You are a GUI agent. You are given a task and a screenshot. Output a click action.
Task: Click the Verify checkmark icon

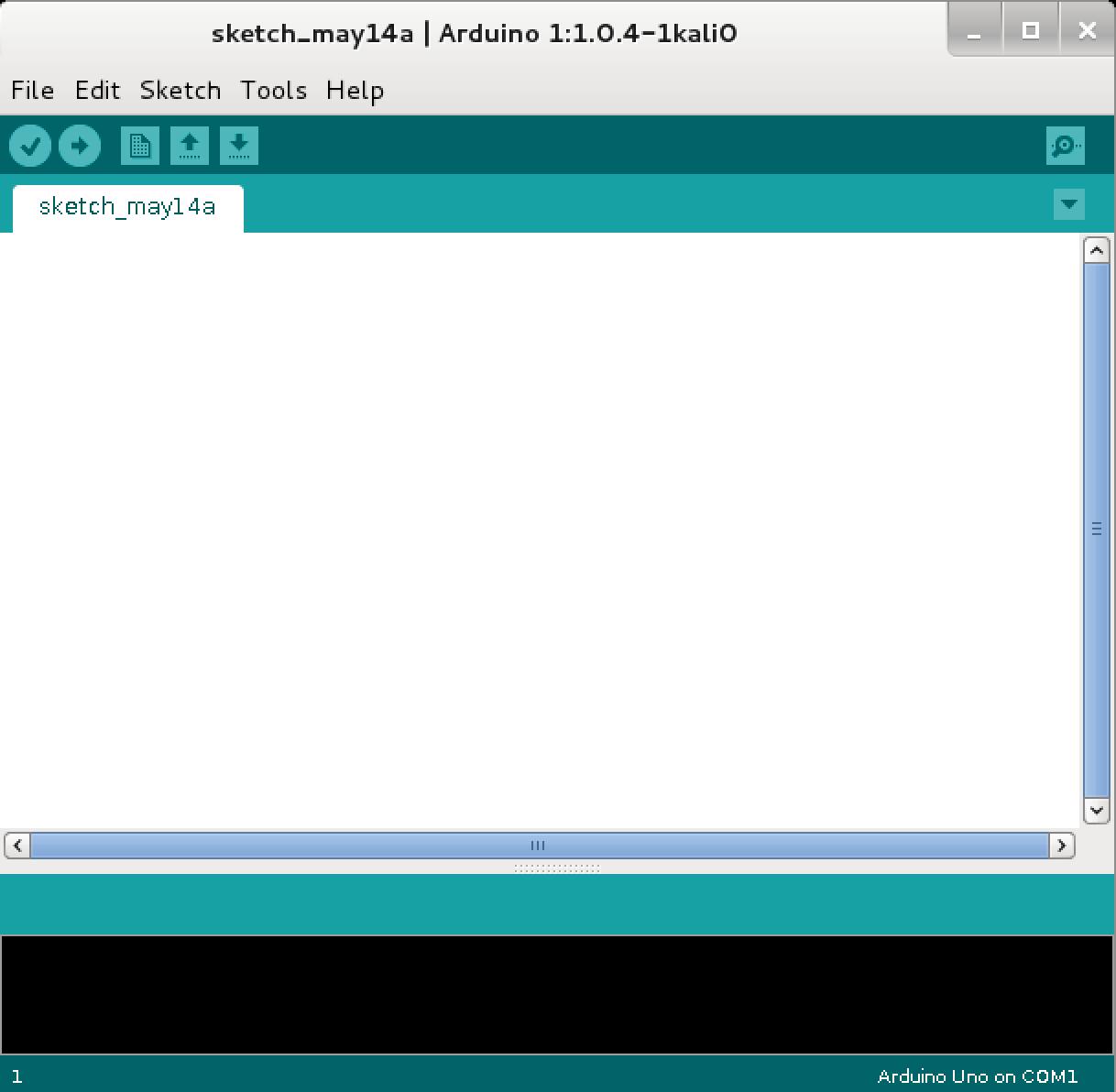coord(30,146)
